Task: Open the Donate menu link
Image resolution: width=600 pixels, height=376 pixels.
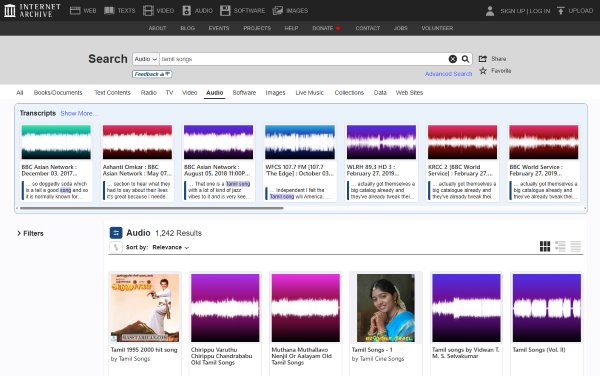Action: click(326, 28)
